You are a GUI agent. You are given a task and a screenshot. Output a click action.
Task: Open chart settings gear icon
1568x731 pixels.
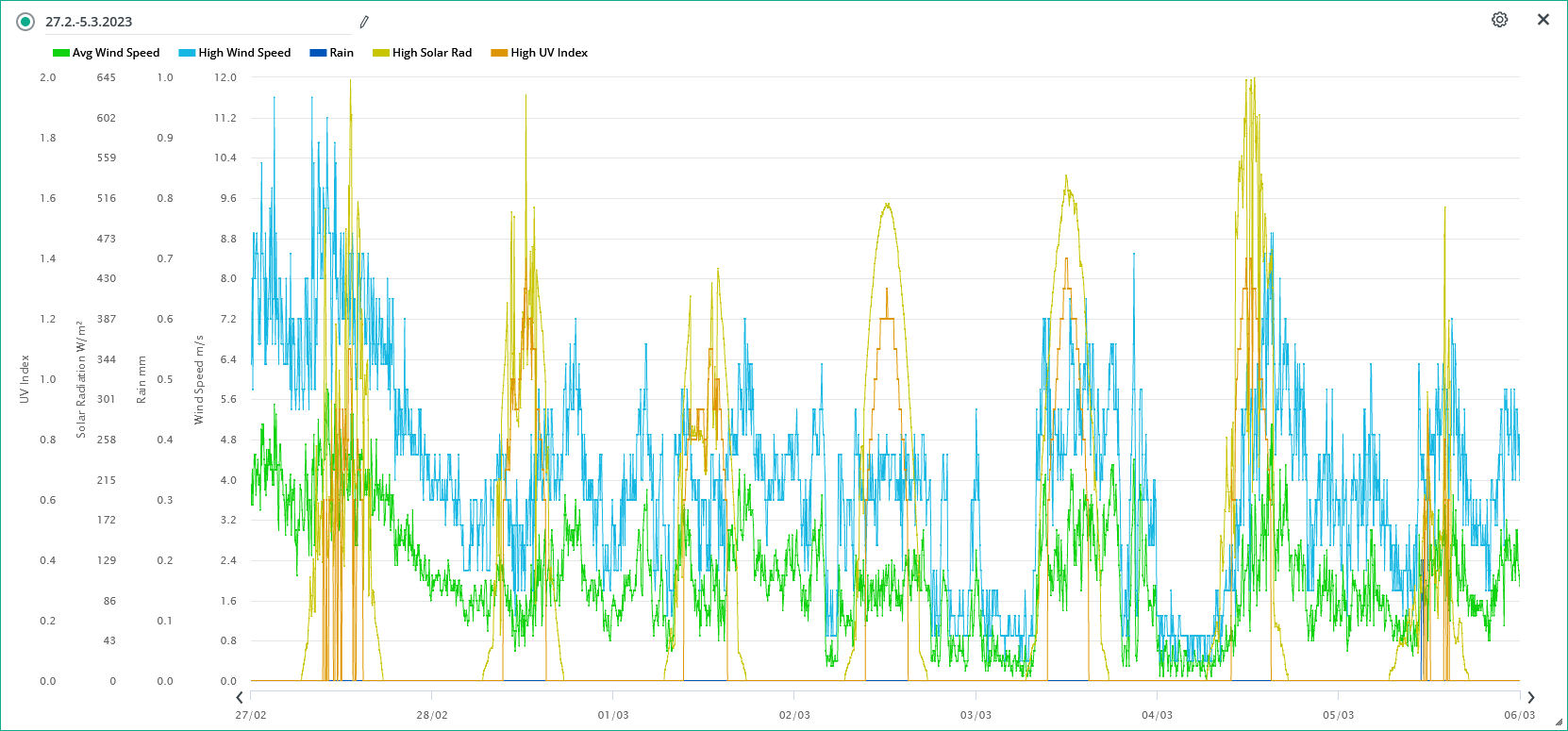[x=1499, y=20]
